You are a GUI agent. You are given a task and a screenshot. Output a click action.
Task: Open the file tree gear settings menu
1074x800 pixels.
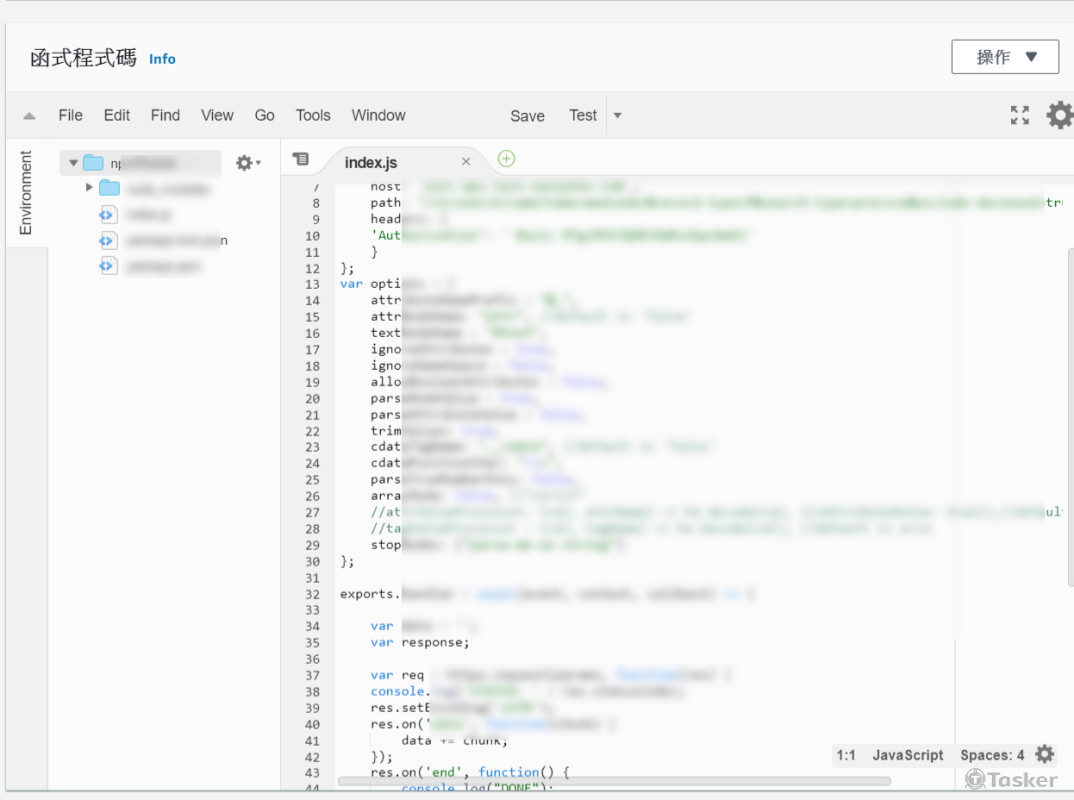[x=247, y=163]
